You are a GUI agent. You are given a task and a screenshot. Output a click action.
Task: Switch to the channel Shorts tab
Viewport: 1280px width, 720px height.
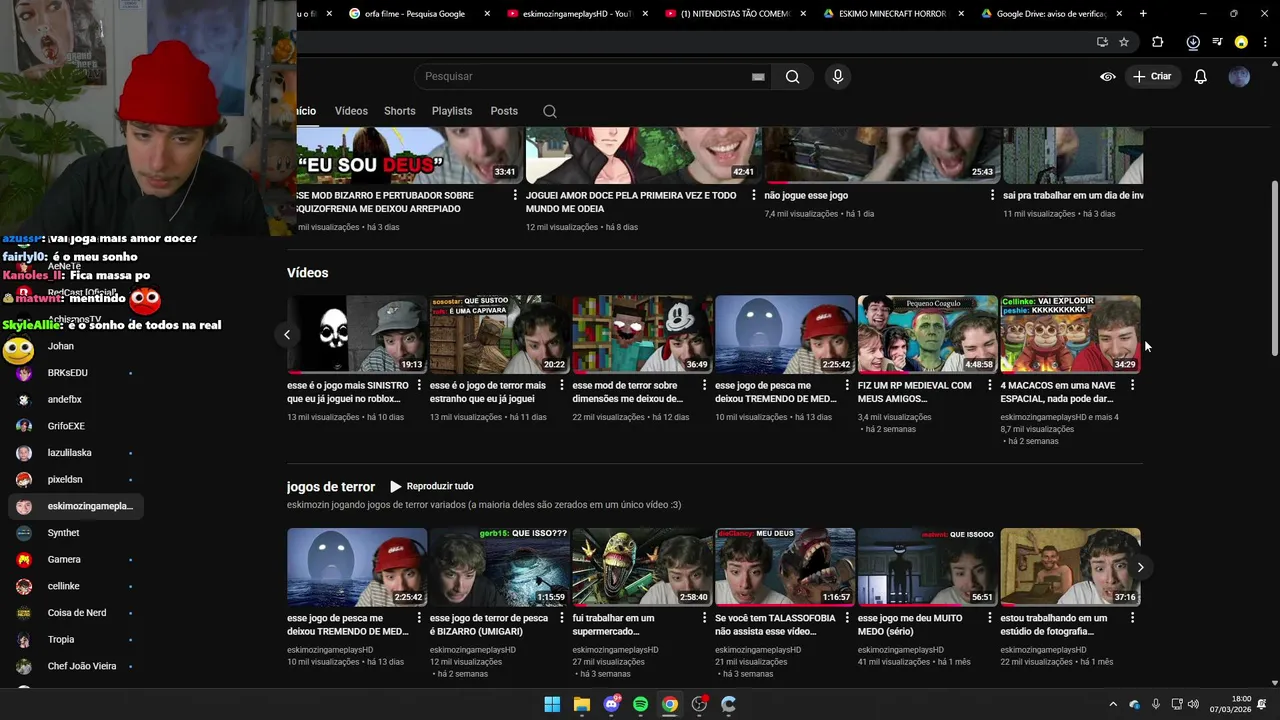399,111
